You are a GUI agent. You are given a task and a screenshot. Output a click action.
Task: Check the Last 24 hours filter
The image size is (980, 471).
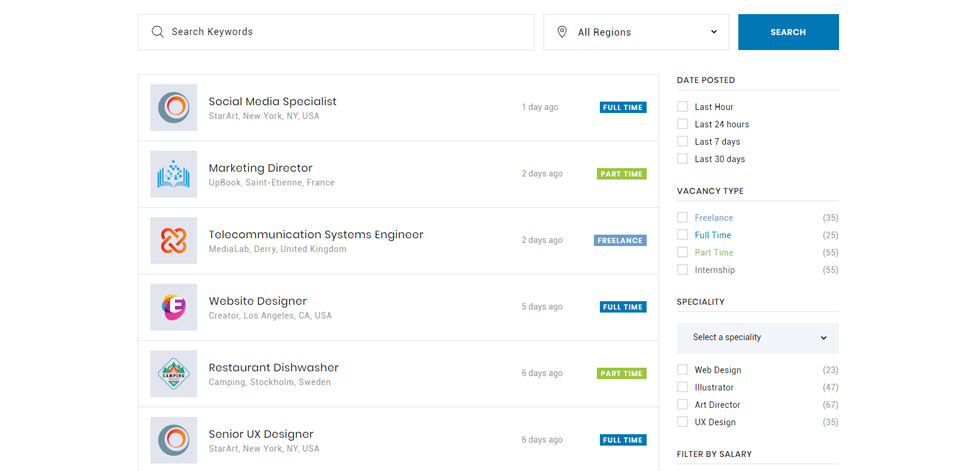[682, 124]
